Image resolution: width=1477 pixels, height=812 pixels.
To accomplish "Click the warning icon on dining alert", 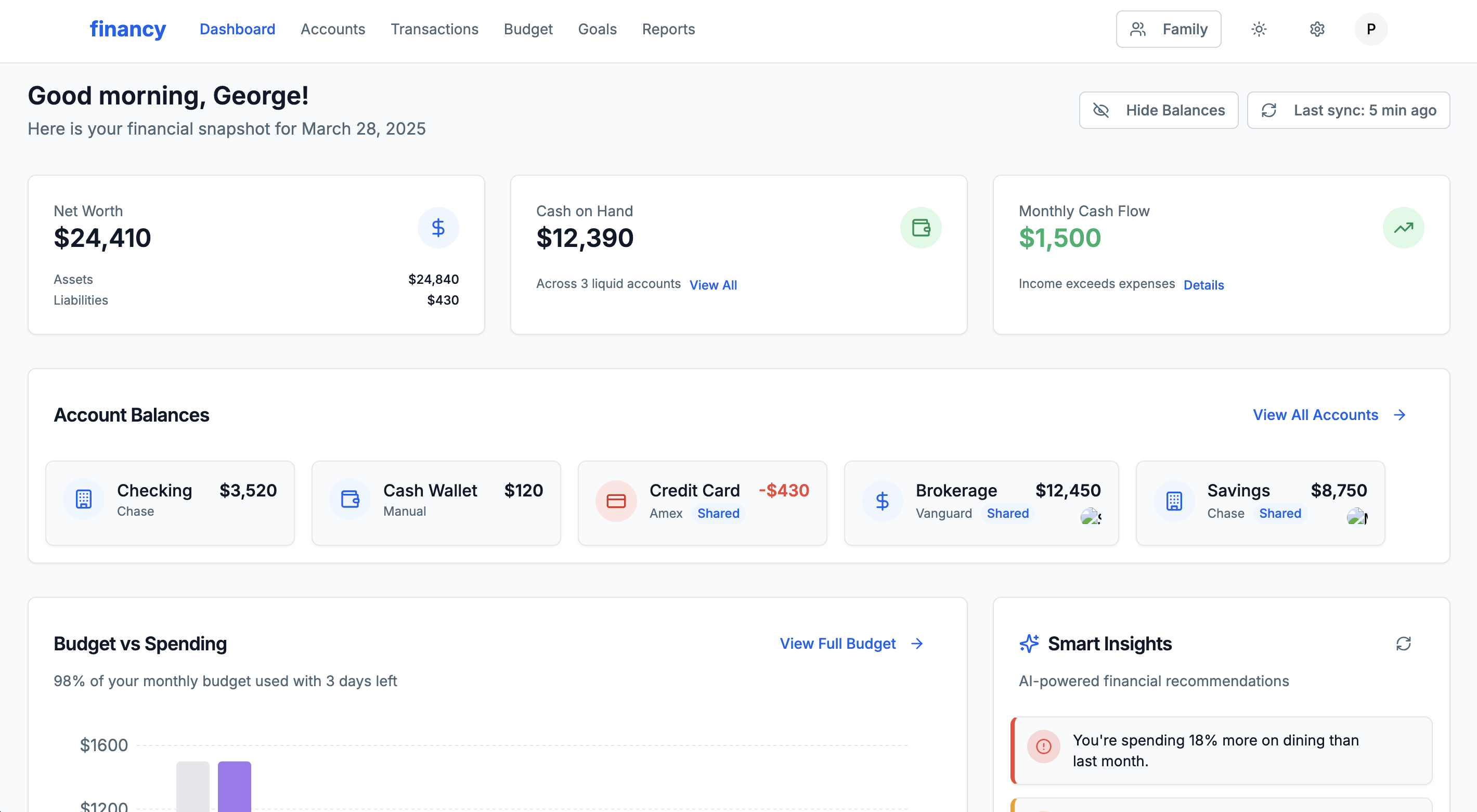I will [1044, 746].
